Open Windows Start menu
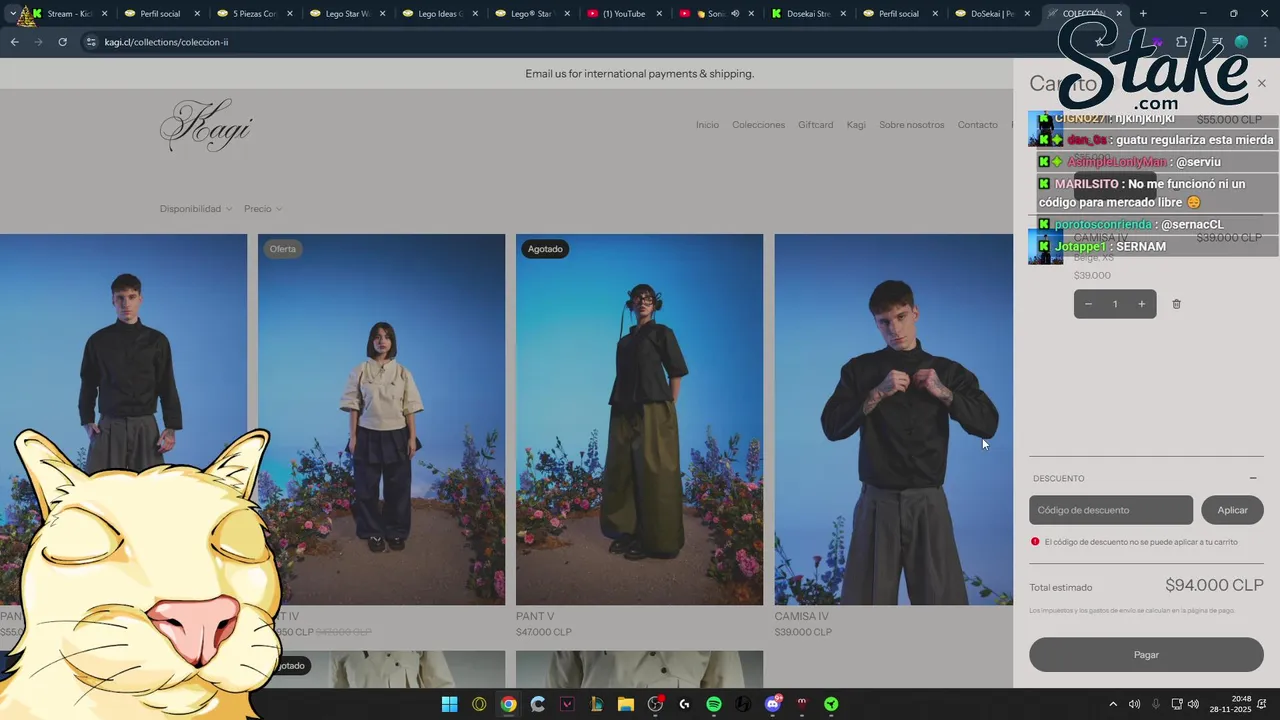Screen dimensions: 1280x720 (449, 704)
